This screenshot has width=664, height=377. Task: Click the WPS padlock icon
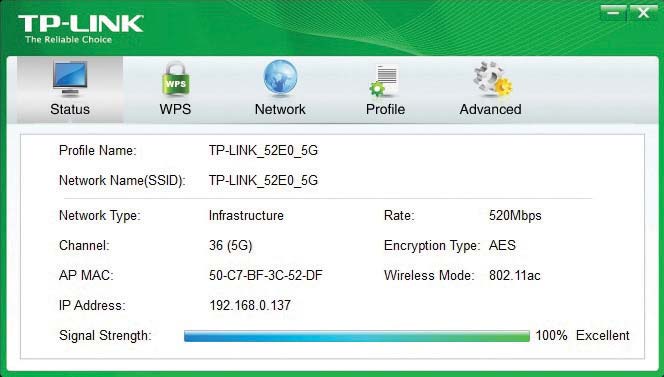[x=175, y=79]
